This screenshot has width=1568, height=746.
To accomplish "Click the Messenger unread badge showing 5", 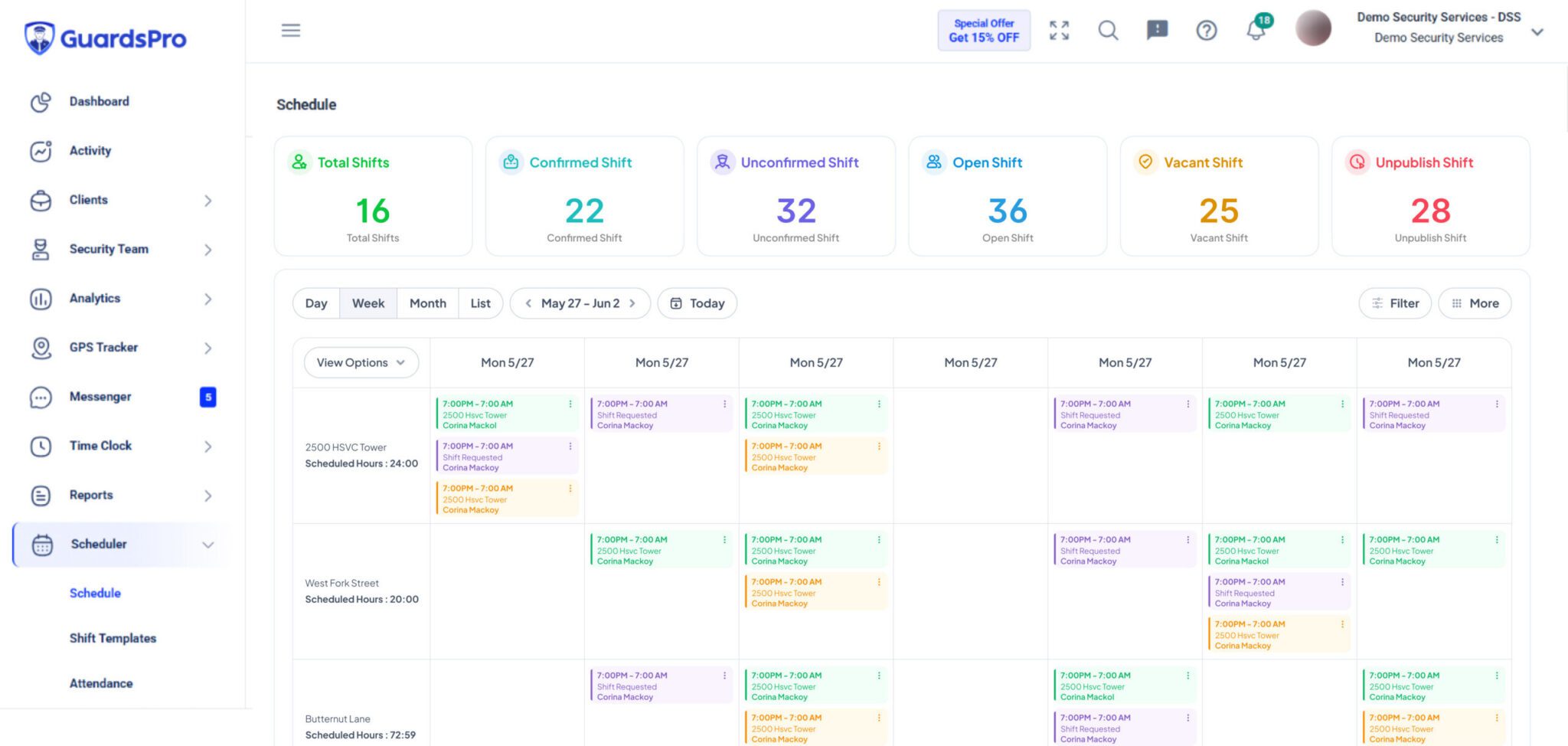I will pos(207,397).
